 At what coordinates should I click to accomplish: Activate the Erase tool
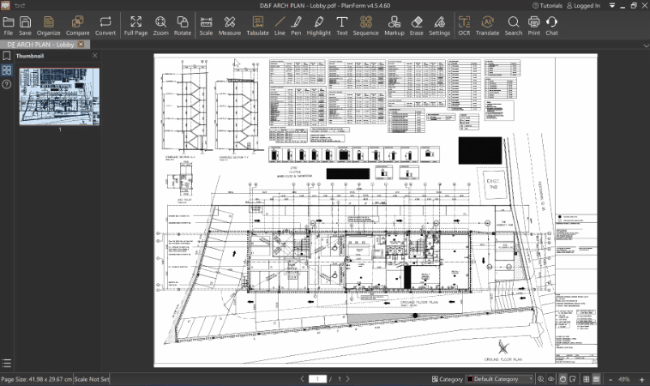point(416,26)
